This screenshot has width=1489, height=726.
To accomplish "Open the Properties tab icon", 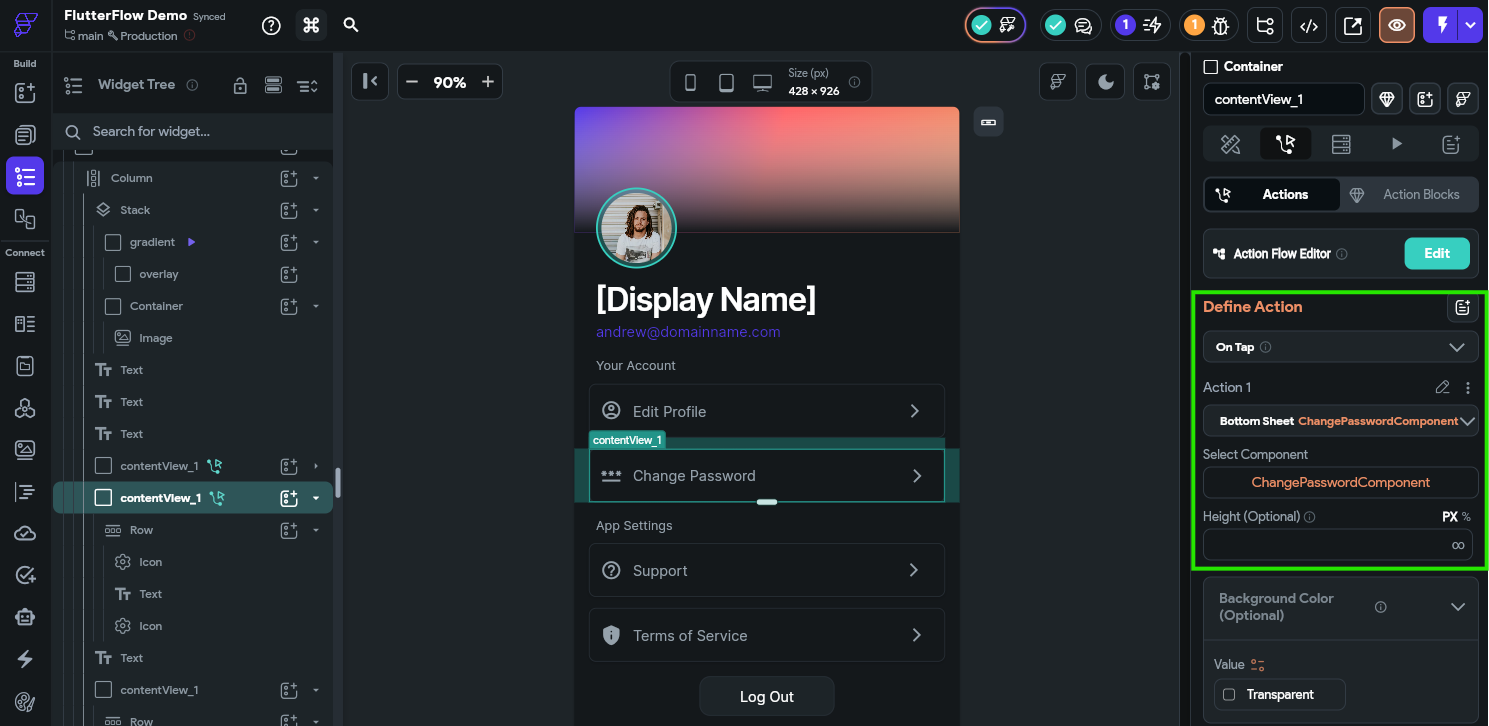I will point(1231,144).
